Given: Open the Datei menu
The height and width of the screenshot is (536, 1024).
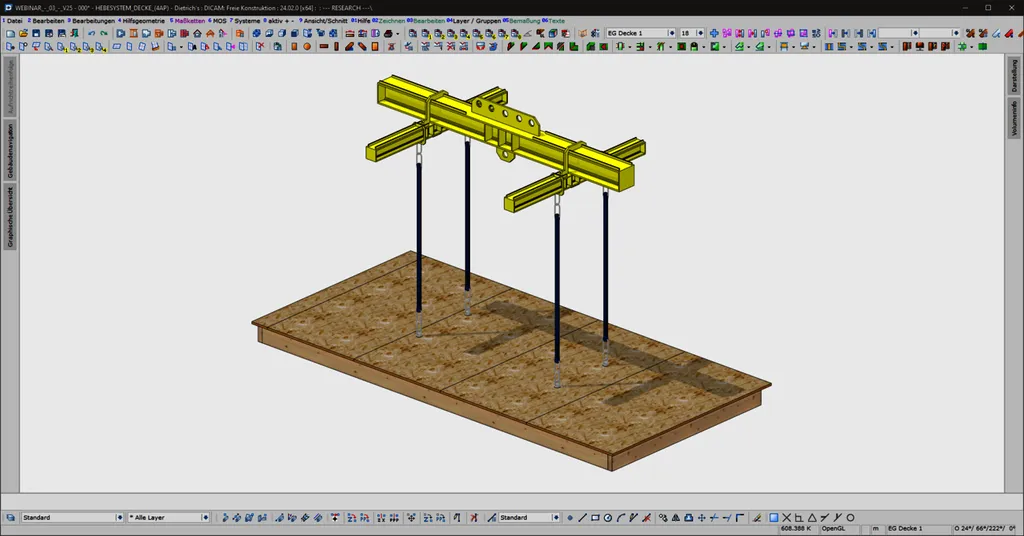Looking at the screenshot, I should 13,20.
